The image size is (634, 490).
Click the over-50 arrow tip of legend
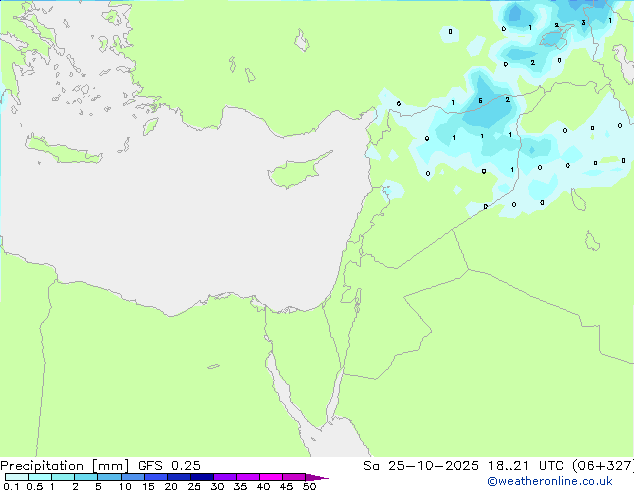tap(317, 477)
